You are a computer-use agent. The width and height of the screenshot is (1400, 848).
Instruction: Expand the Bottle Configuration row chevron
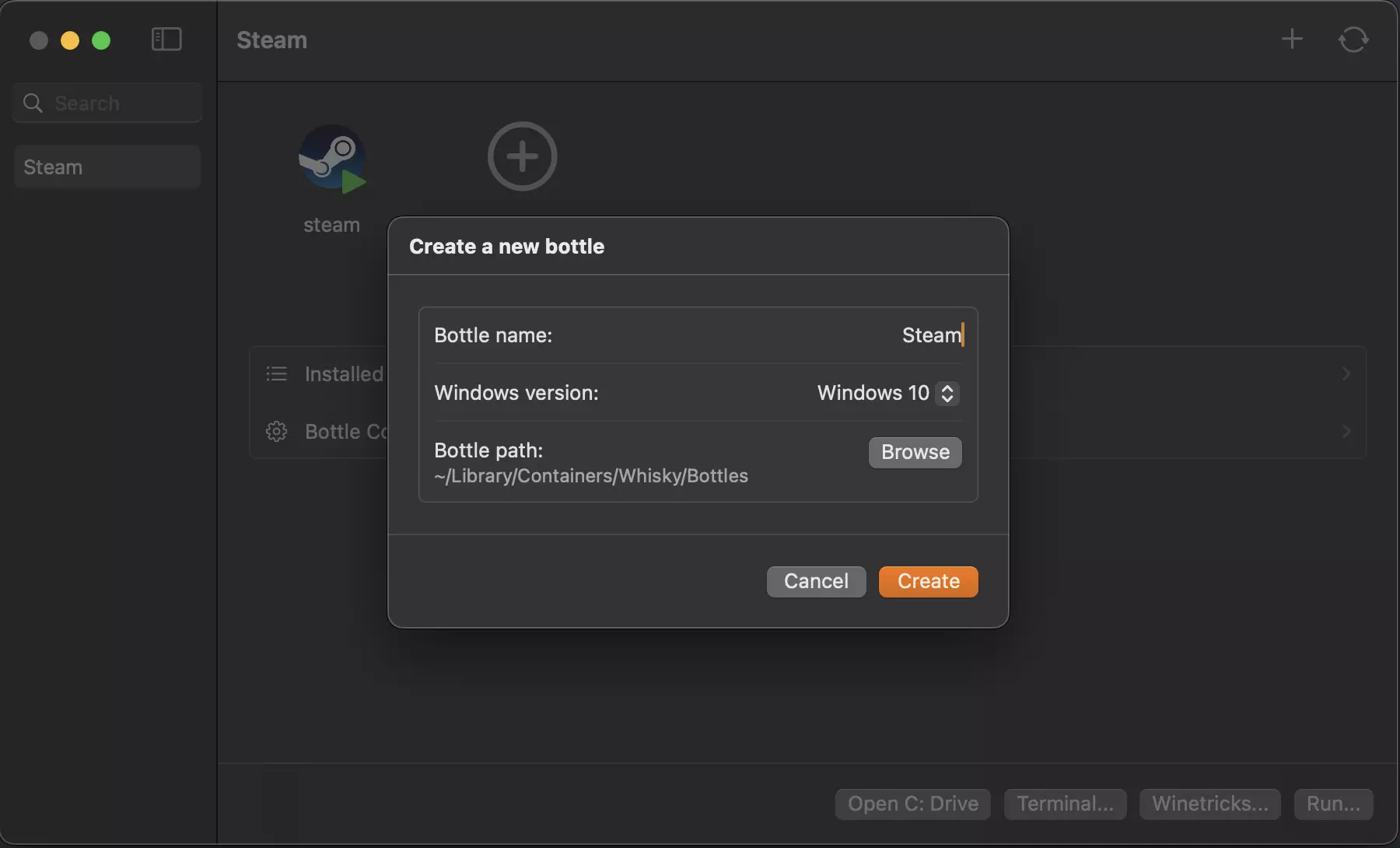click(x=1346, y=431)
